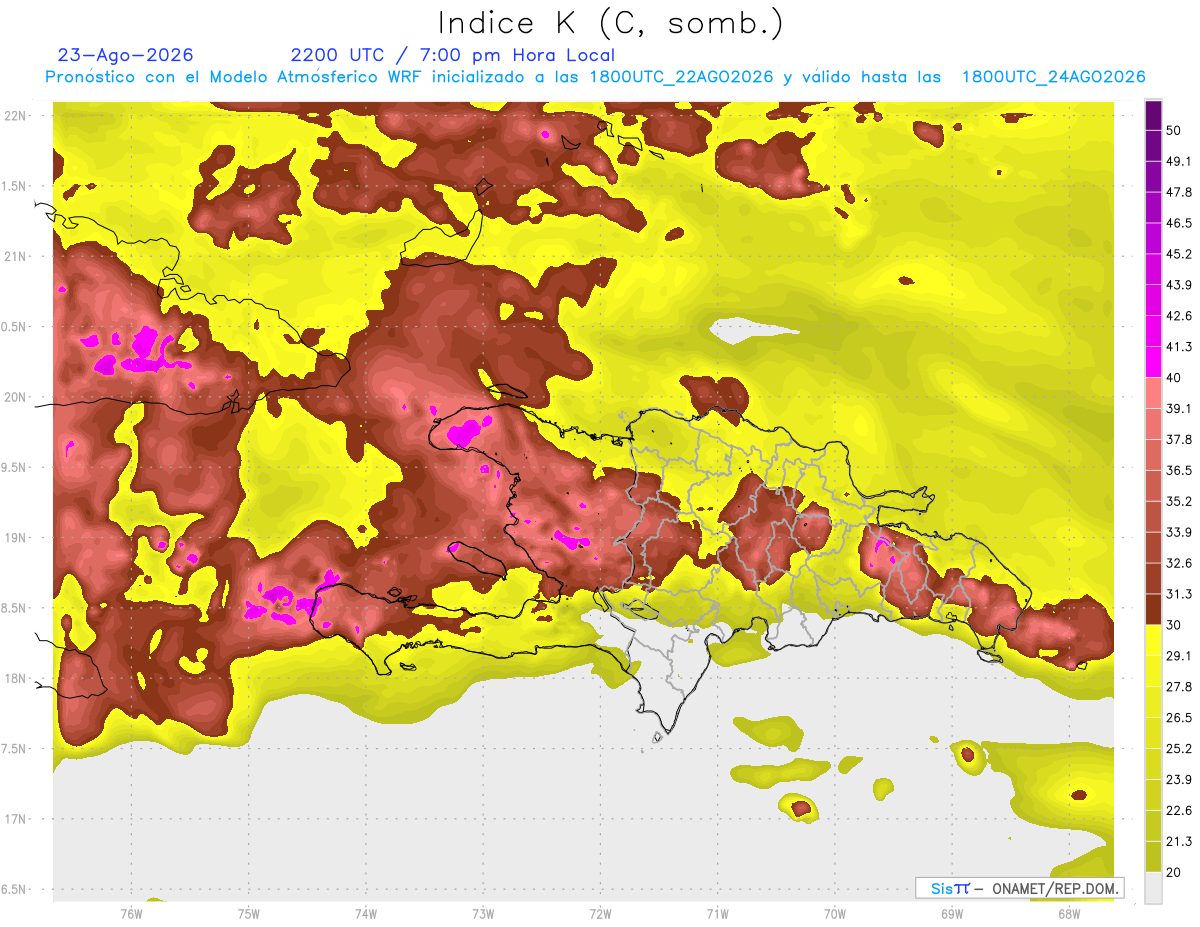Viewport: 1200px width, 927px height.
Task: Click the 22N latitude axis label
Action: [x=16, y=115]
